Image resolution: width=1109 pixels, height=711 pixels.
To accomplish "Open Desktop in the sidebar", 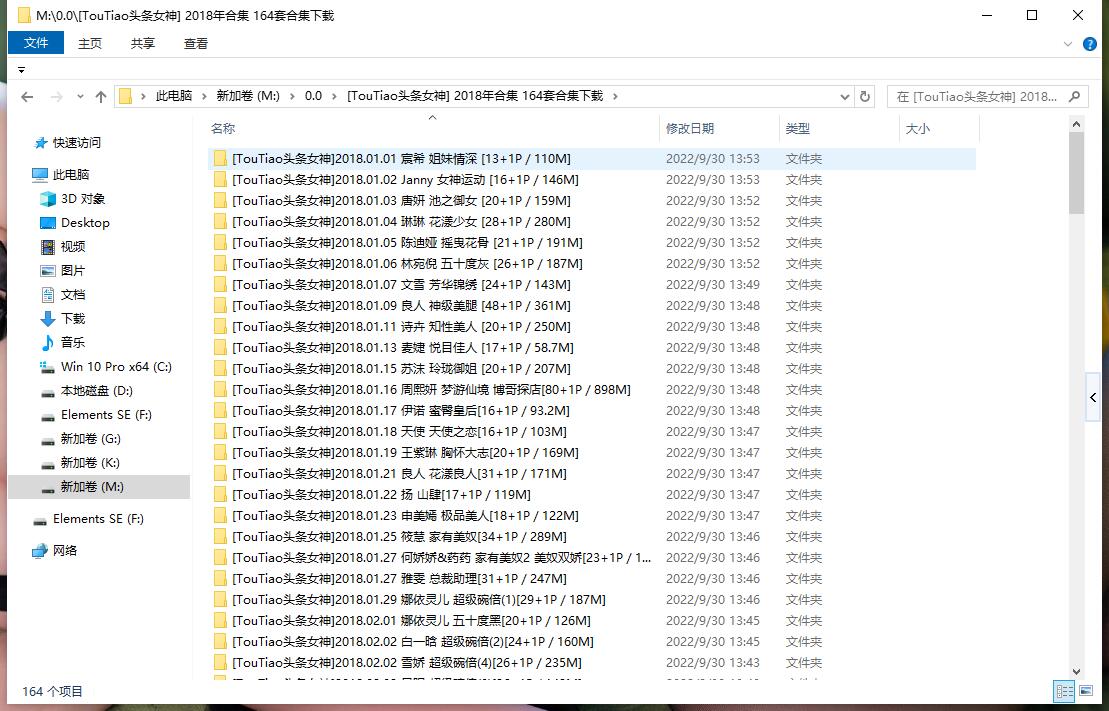I will pyautogui.click(x=85, y=223).
